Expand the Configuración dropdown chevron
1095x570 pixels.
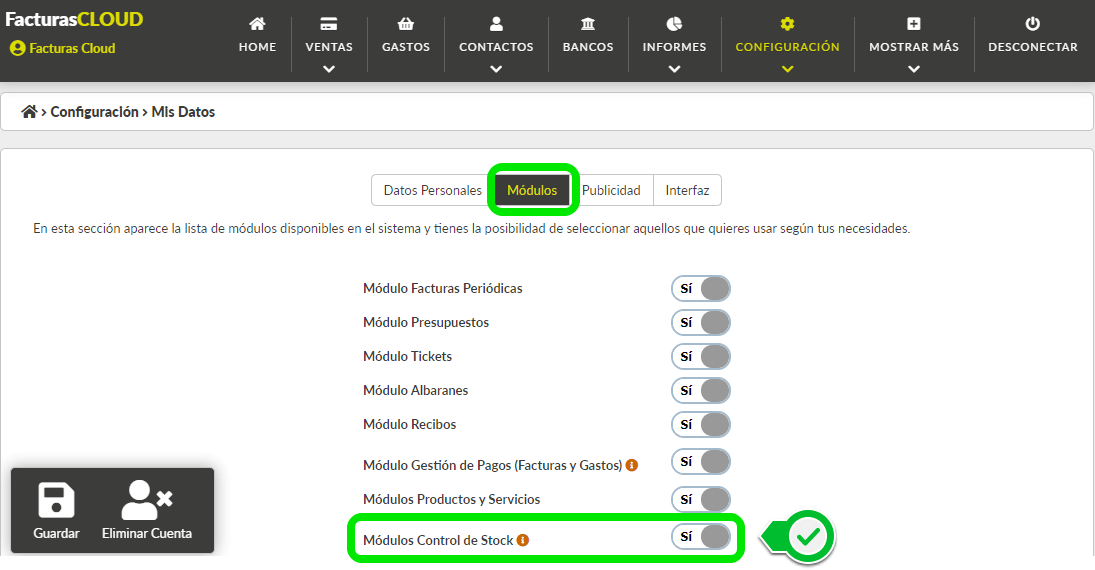(x=787, y=69)
